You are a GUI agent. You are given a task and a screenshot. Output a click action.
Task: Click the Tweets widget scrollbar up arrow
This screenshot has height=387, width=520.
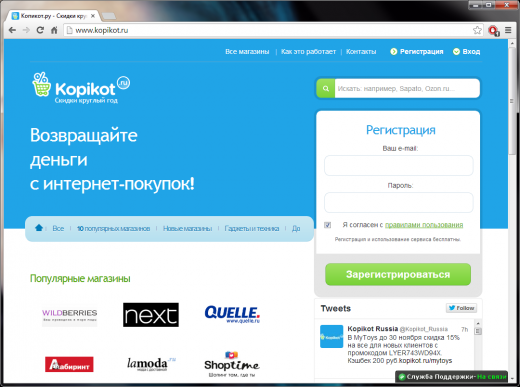[x=478, y=323]
